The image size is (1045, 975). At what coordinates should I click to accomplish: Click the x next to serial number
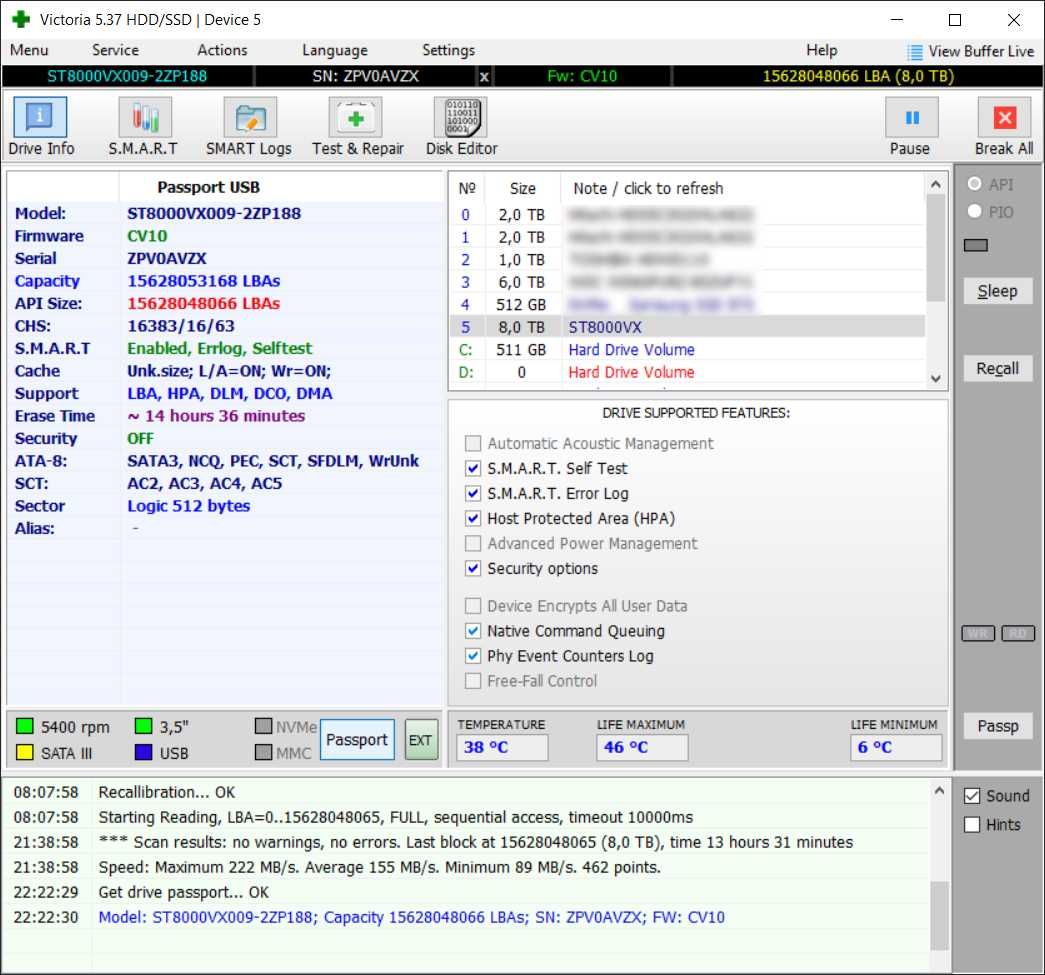click(485, 77)
